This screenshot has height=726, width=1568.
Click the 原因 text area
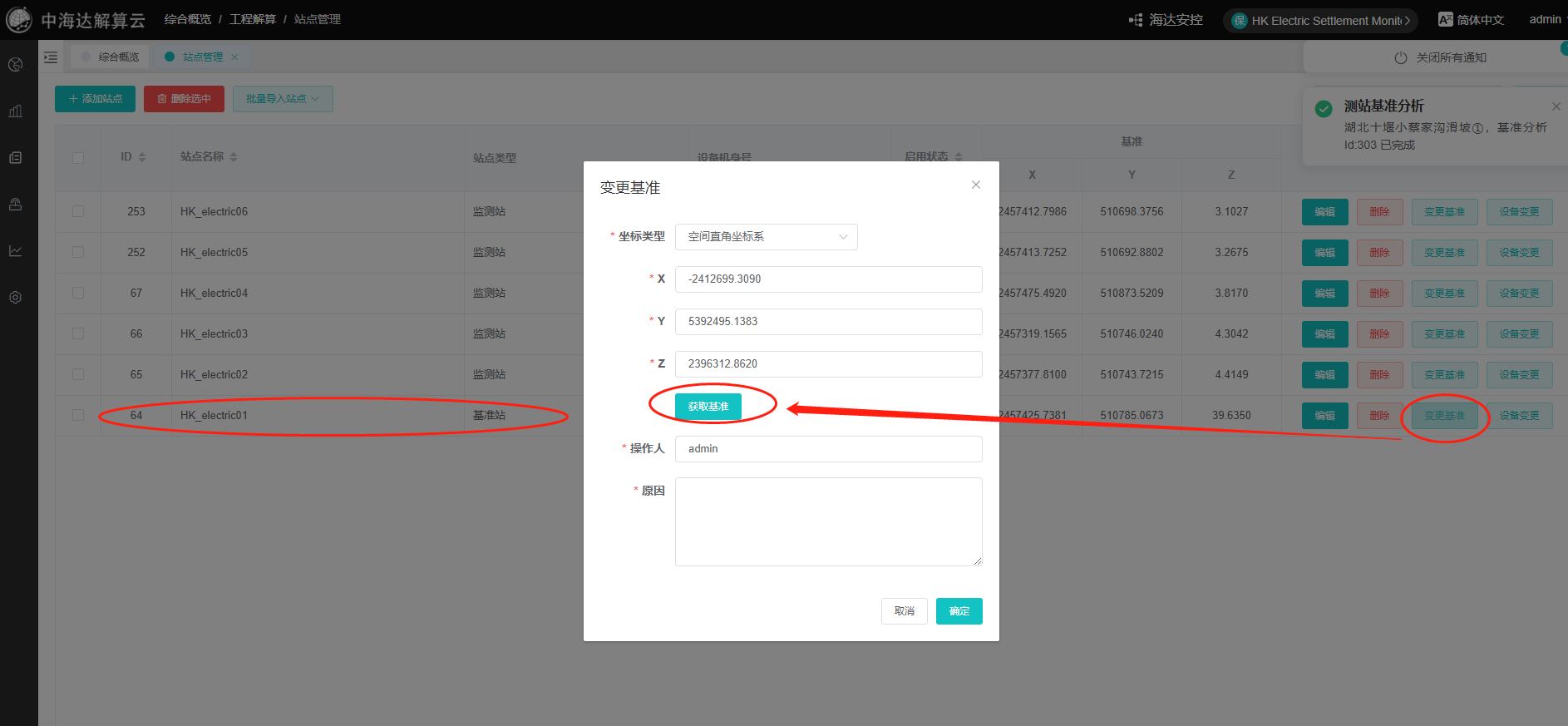tap(828, 521)
